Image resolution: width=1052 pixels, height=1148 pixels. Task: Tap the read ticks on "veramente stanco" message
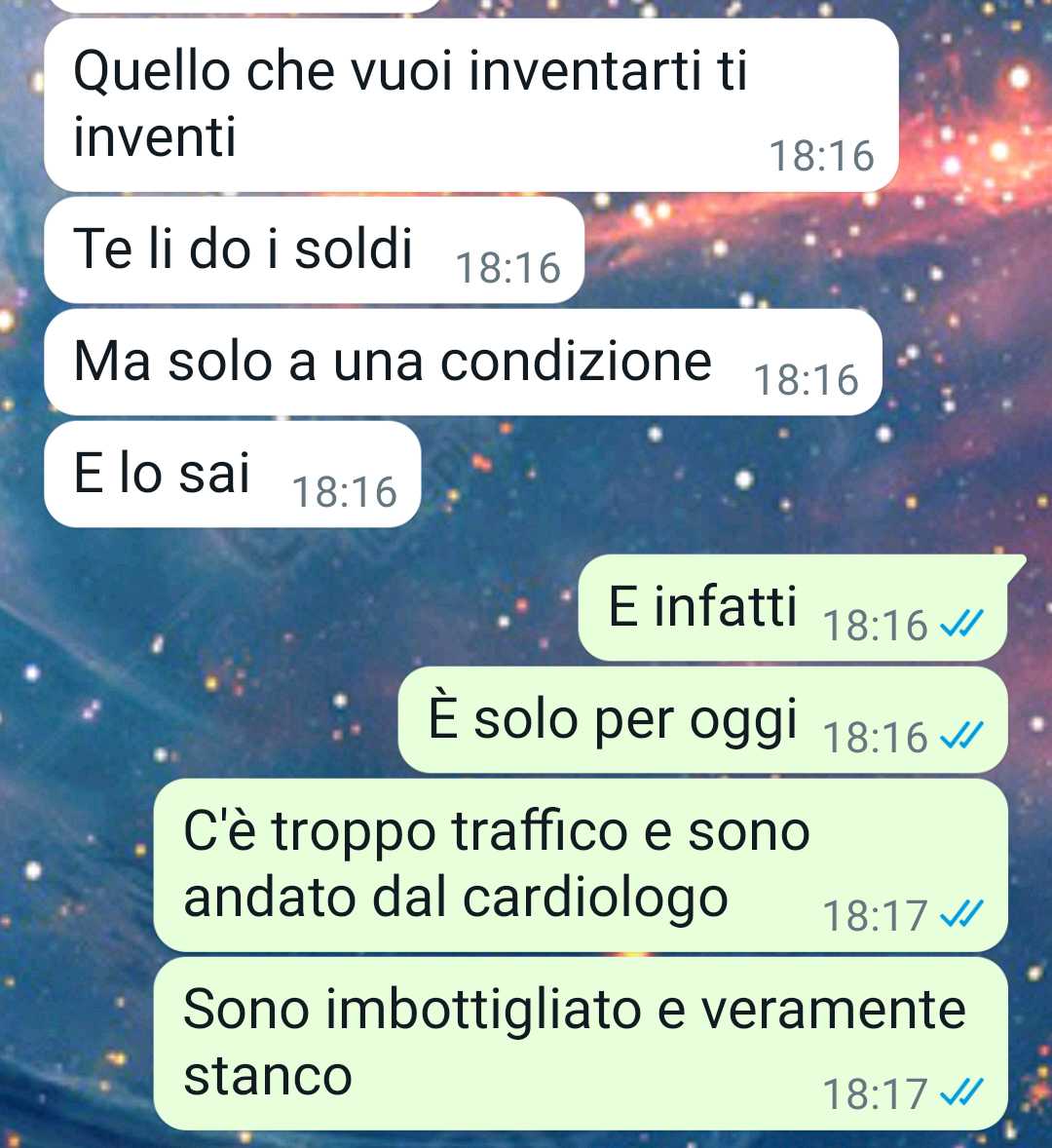coord(961,1093)
